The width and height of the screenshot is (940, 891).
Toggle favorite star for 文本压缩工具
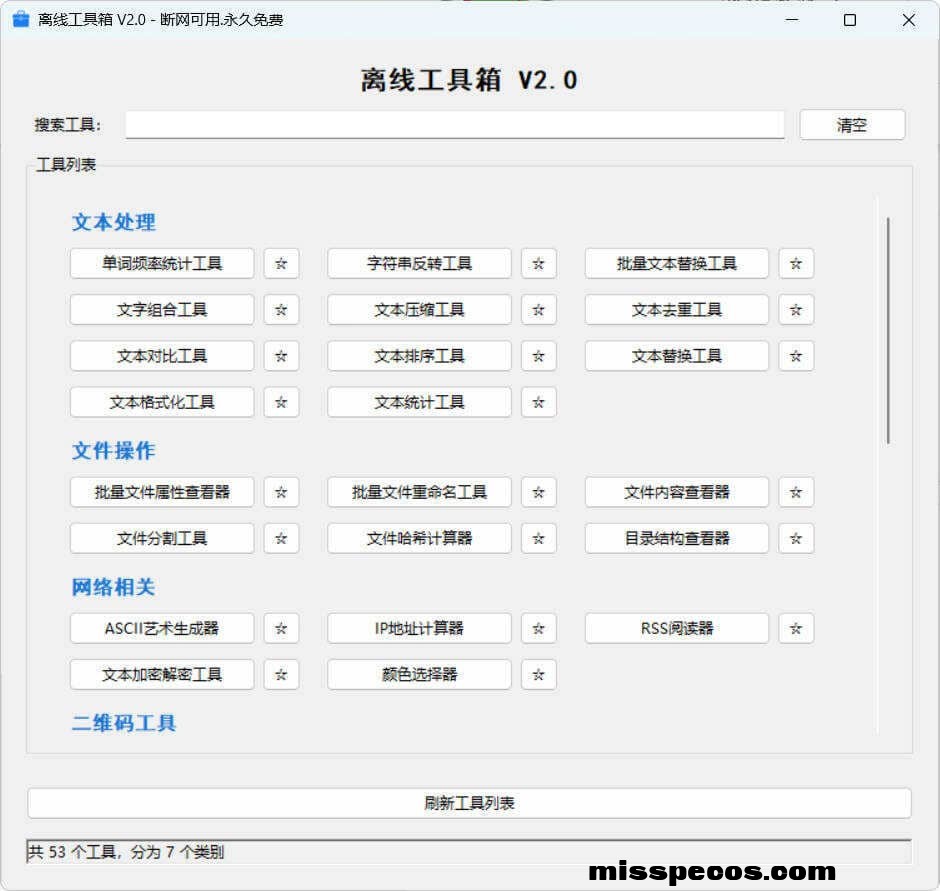(x=538, y=310)
